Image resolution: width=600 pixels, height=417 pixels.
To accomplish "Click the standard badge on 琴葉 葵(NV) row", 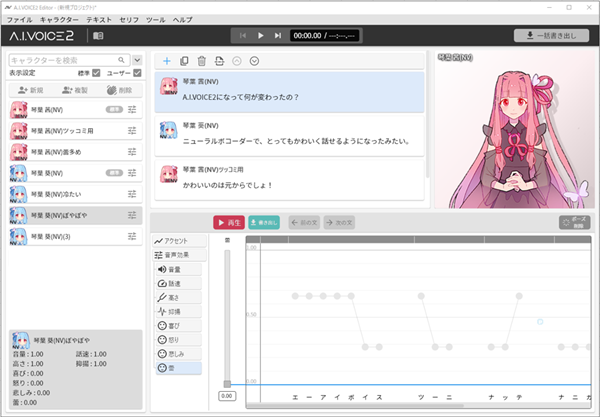I will pyautogui.click(x=114, y=173).
